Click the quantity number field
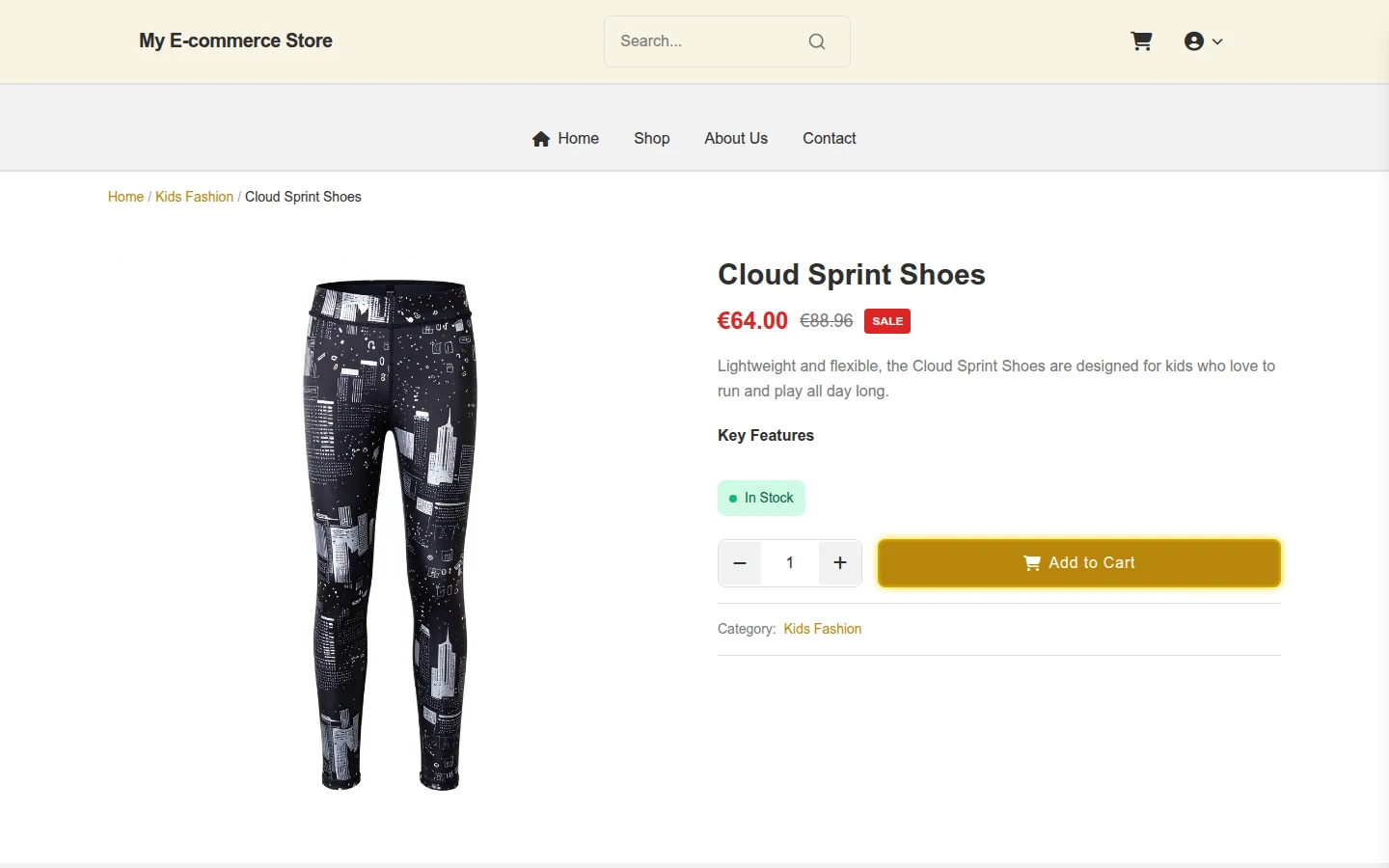 pos(790,563)
